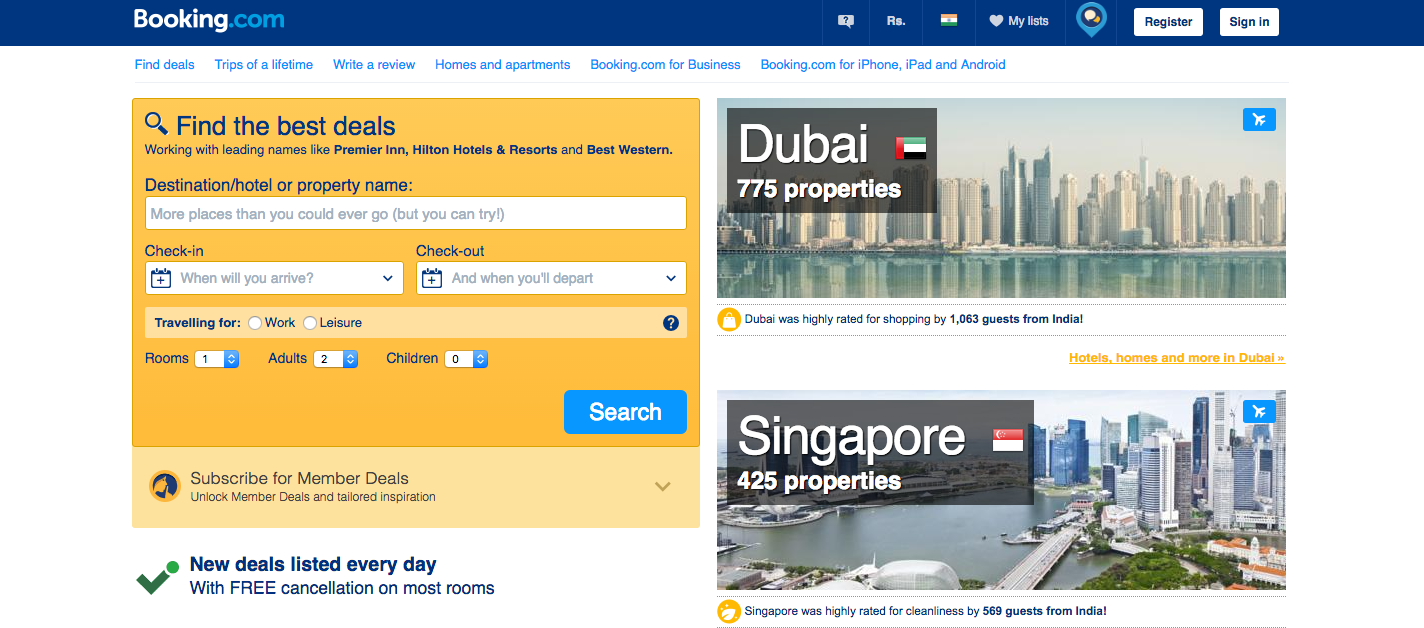Open the Check-in date dropdown
The width and height of the screenshot is (1424, 628).
tap(274, 278)
